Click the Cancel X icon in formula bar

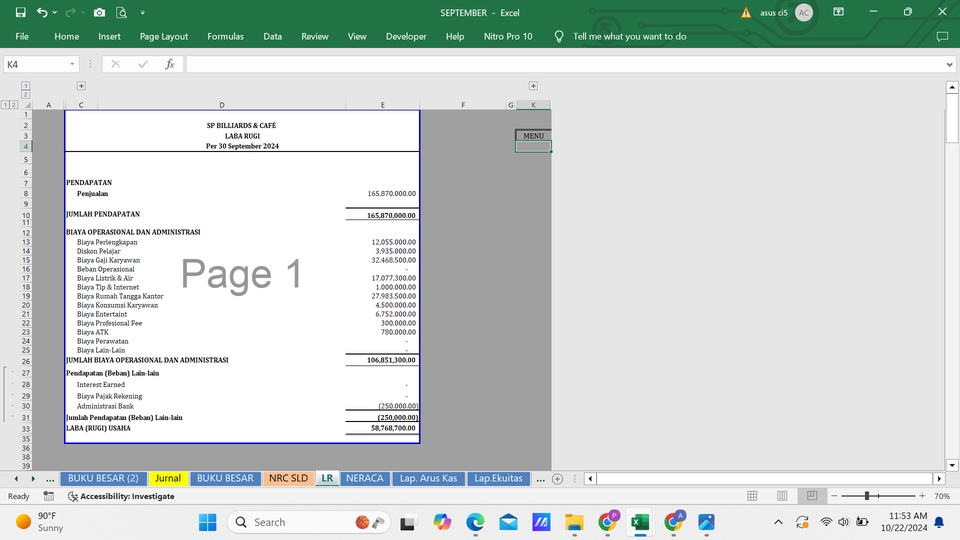pyautogui.click(x=116, y=64)
